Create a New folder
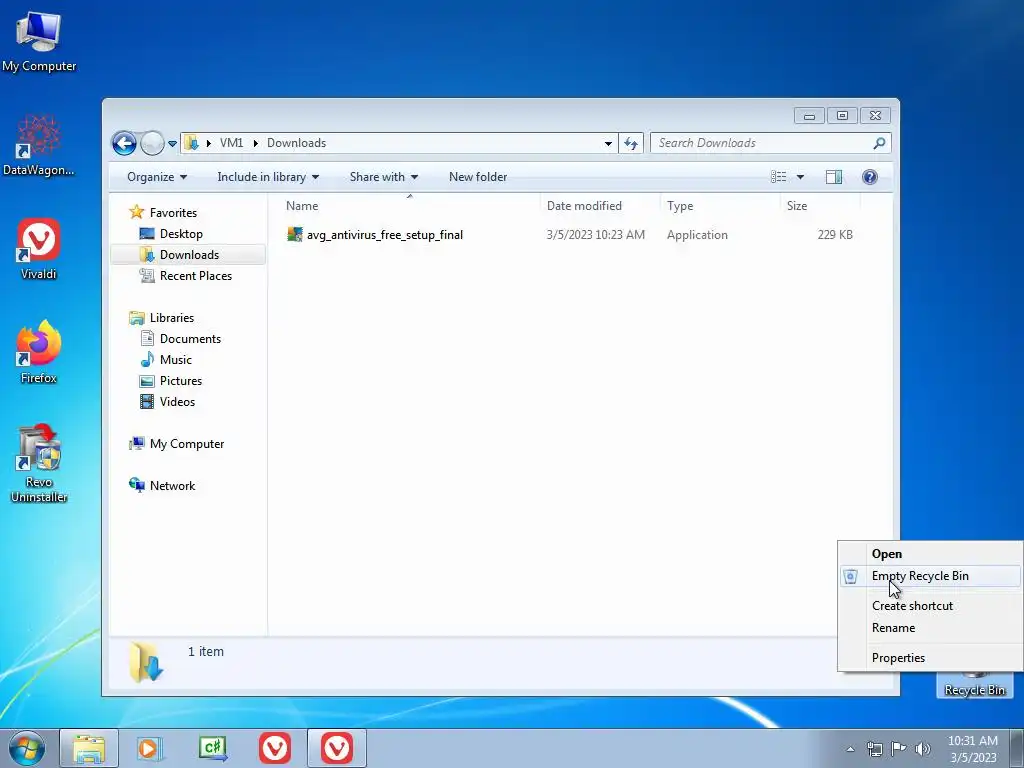 click(478, 177)
